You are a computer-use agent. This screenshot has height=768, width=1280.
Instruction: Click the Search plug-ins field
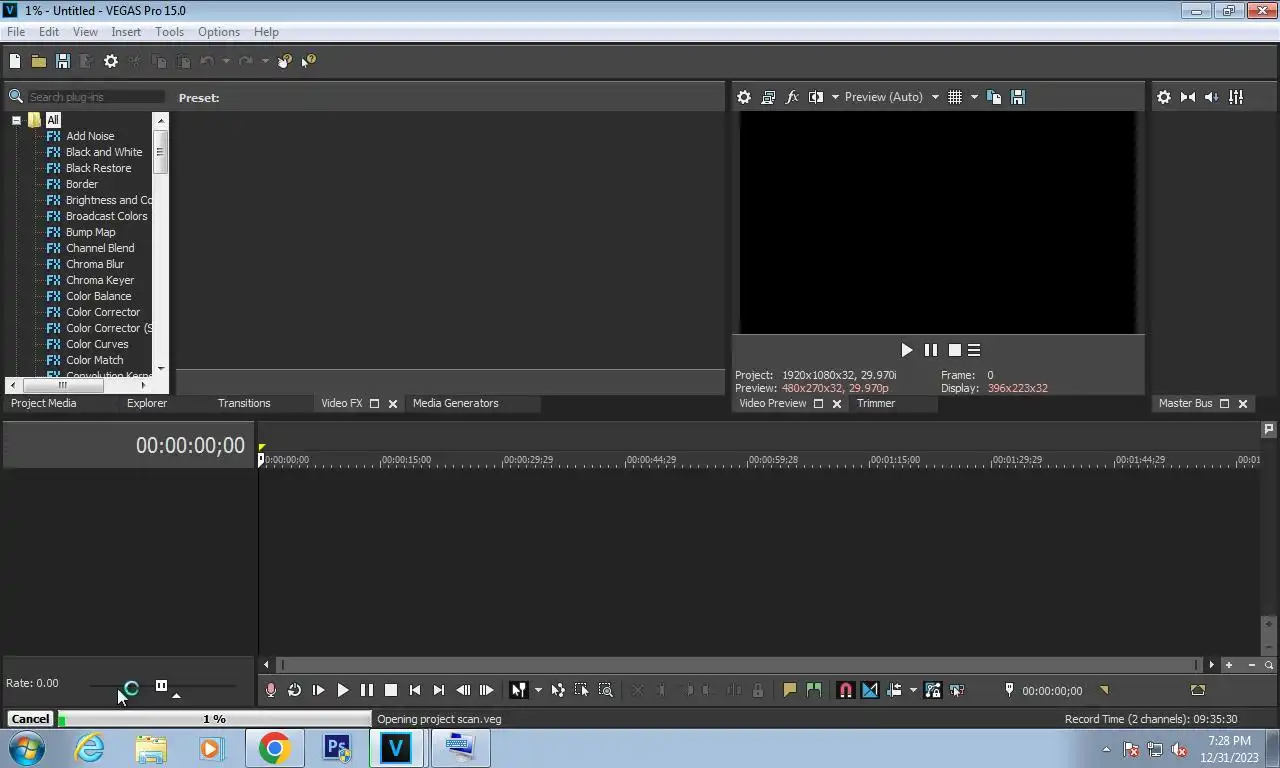pyautogui.click(x=96, y=97)
